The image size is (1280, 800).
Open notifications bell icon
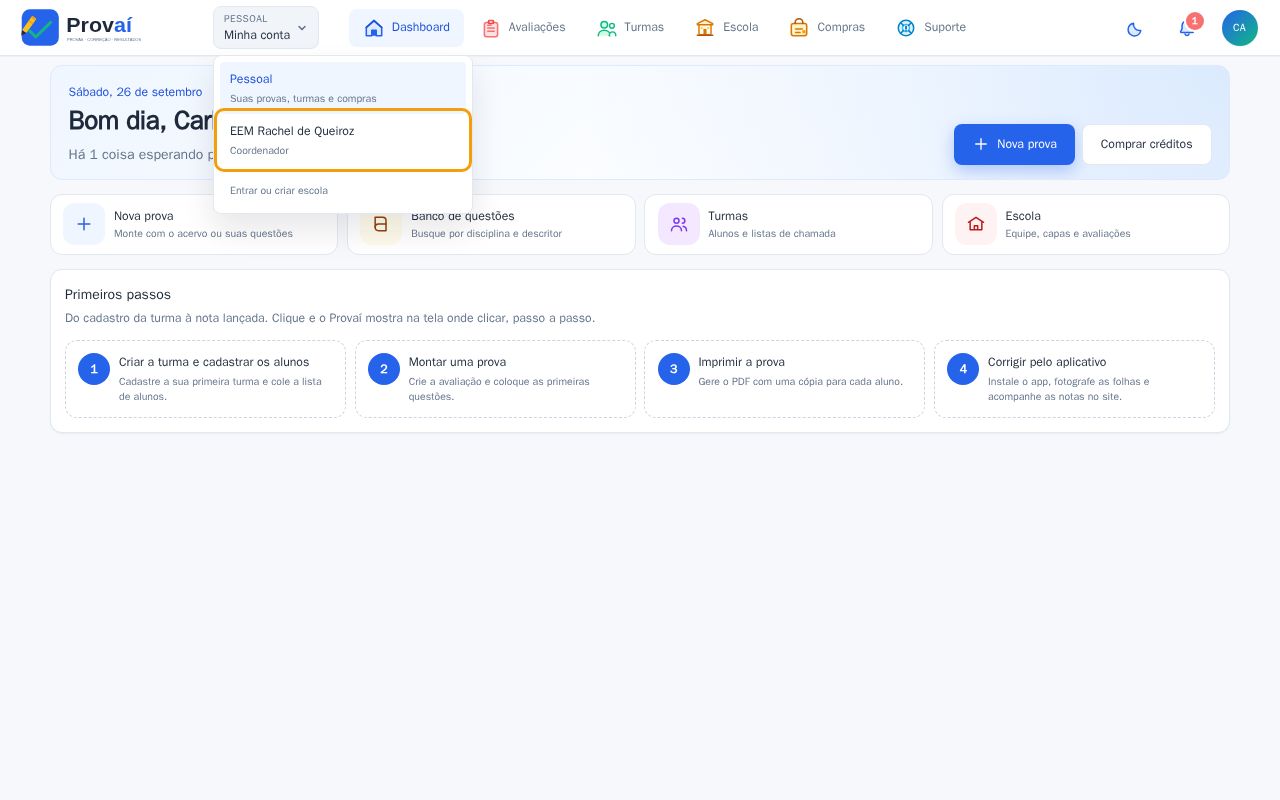tap(1187, 28)
